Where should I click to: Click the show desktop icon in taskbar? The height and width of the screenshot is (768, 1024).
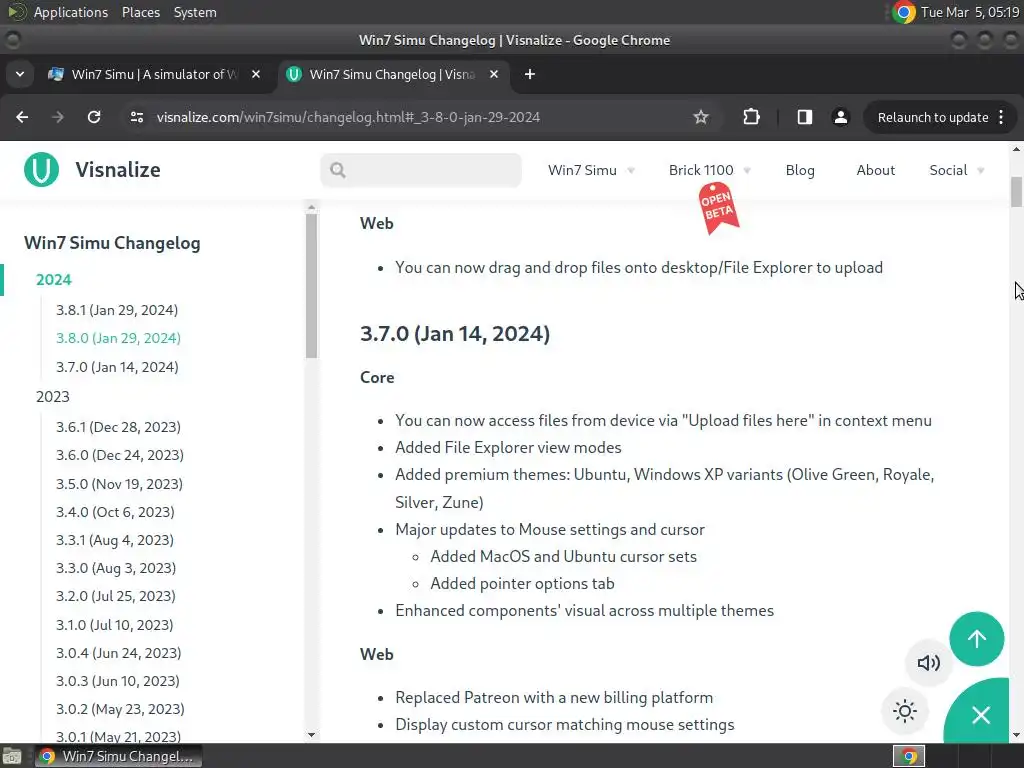12,756
